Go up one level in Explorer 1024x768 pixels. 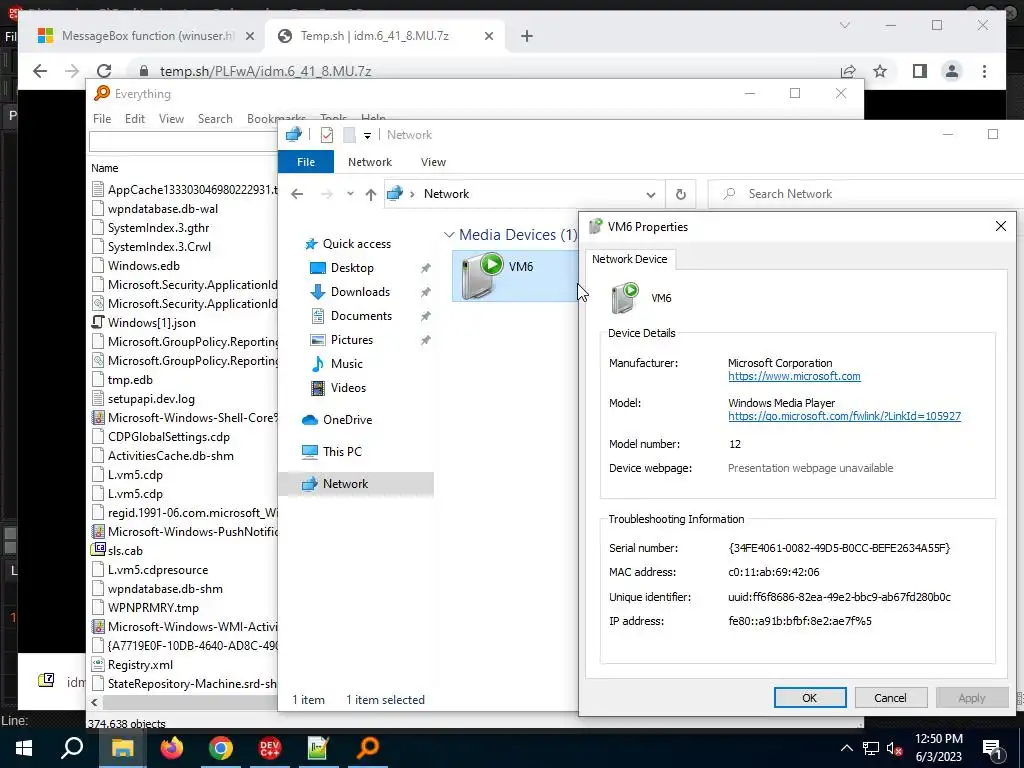tap(370, 194)
